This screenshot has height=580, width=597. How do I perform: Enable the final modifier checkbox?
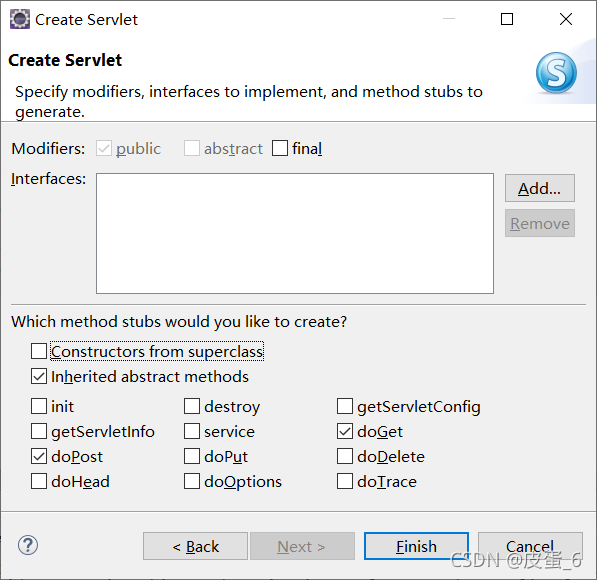280,148
